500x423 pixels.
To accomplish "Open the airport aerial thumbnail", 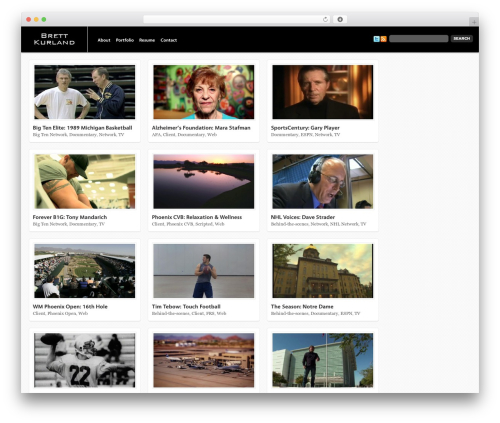I will (204, 360).
